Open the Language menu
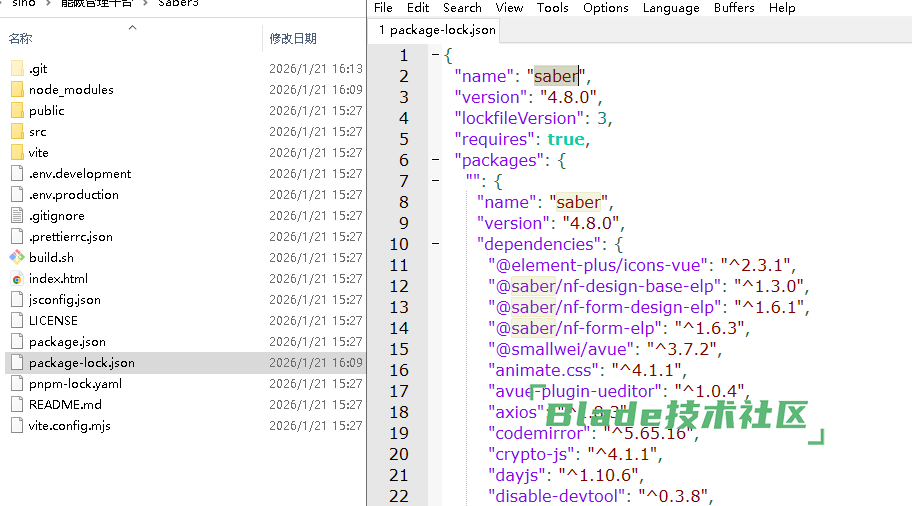This screenshot has width=912, height=506. click(x=671, y=8)
